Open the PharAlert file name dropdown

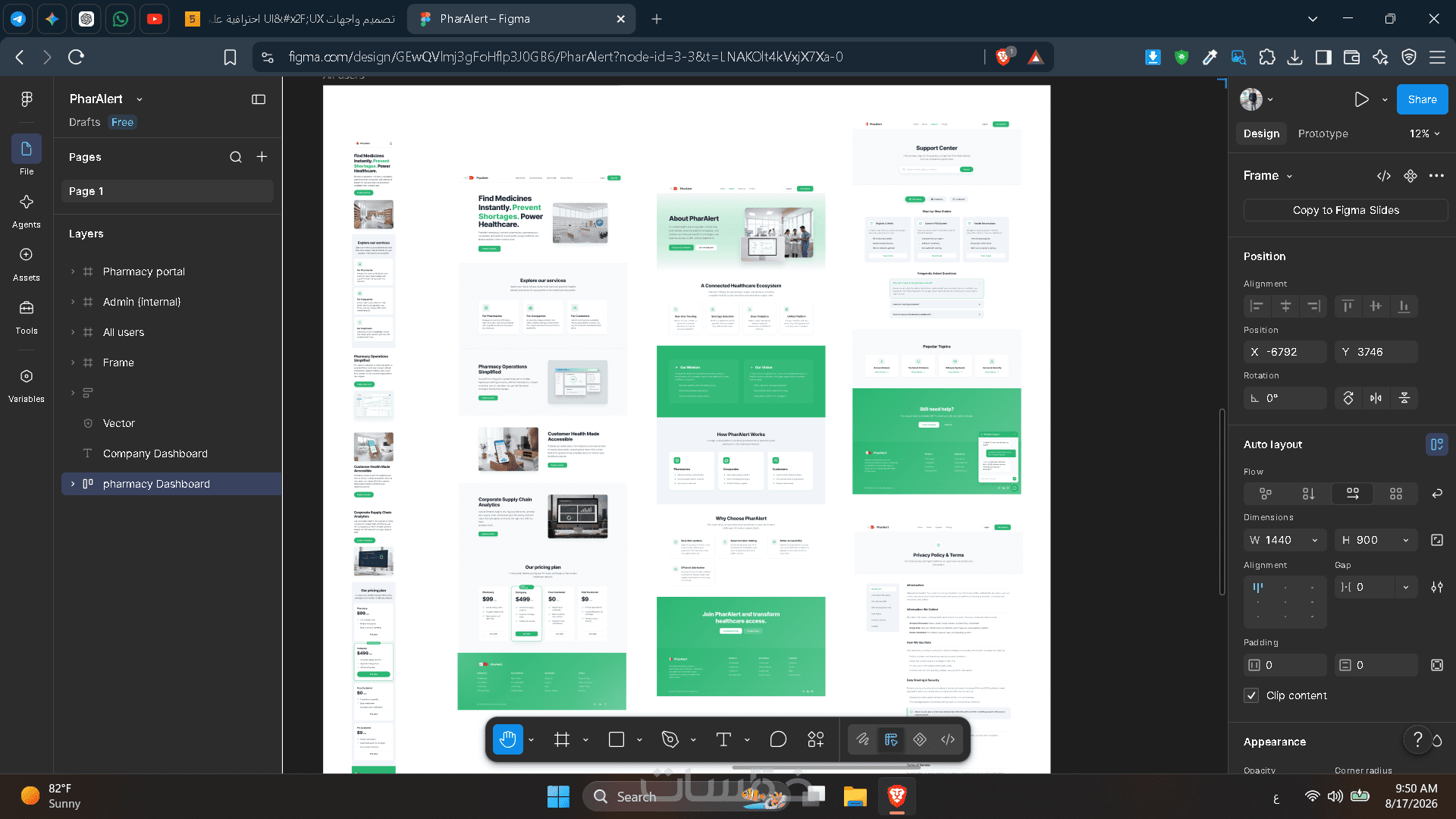140,99
